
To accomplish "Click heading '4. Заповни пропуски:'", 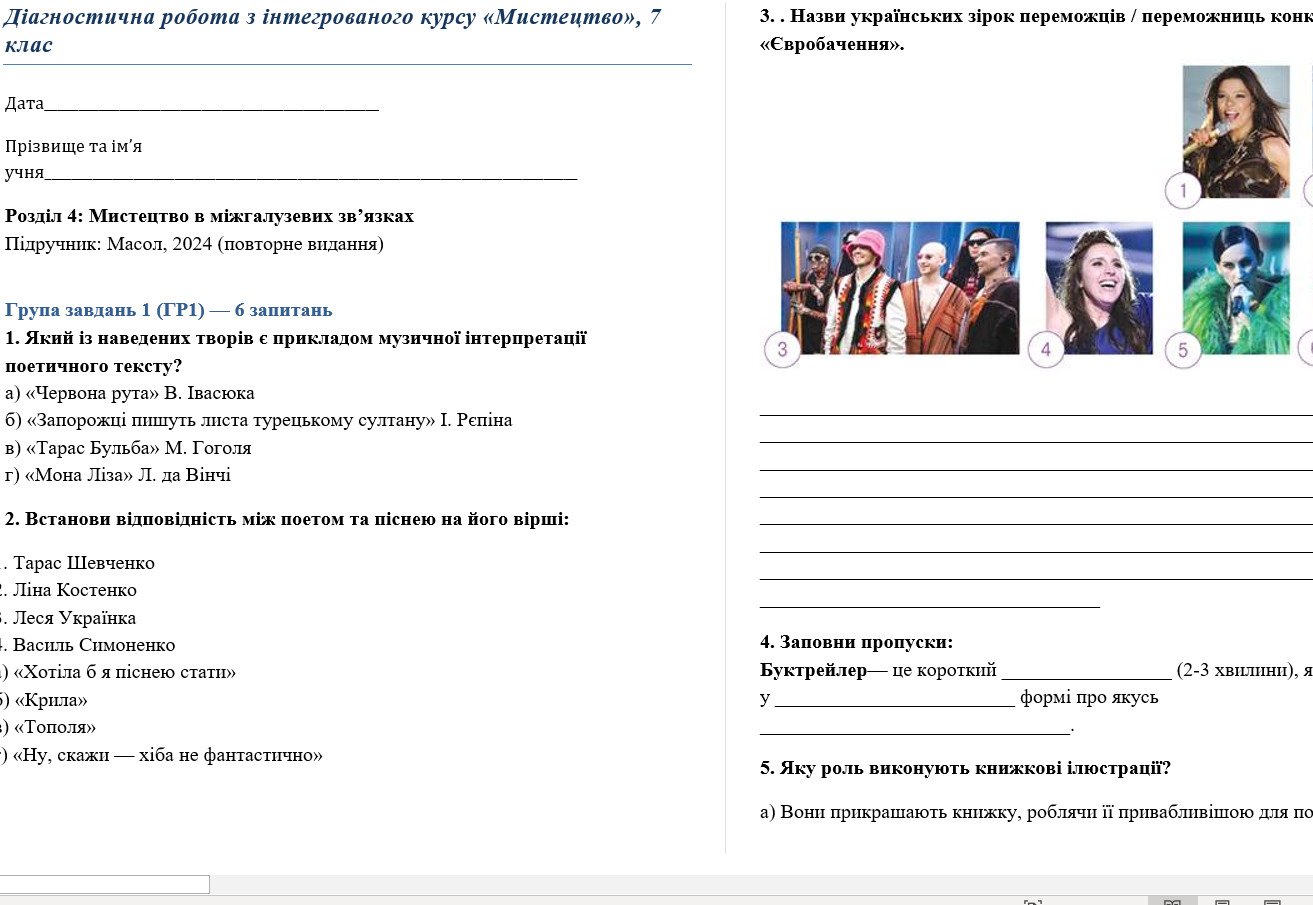I will pos(857,642).
